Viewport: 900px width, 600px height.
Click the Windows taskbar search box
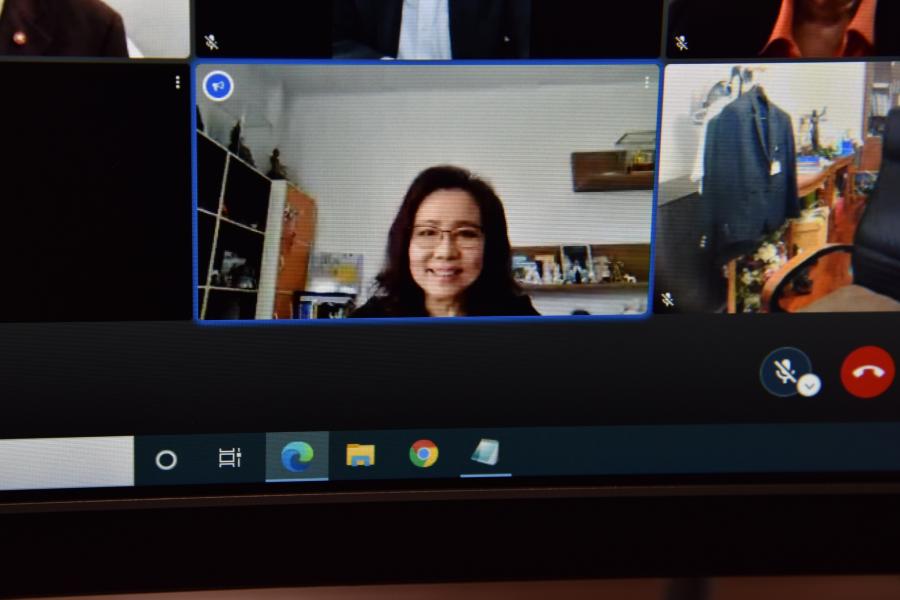(x=65, y=462)
